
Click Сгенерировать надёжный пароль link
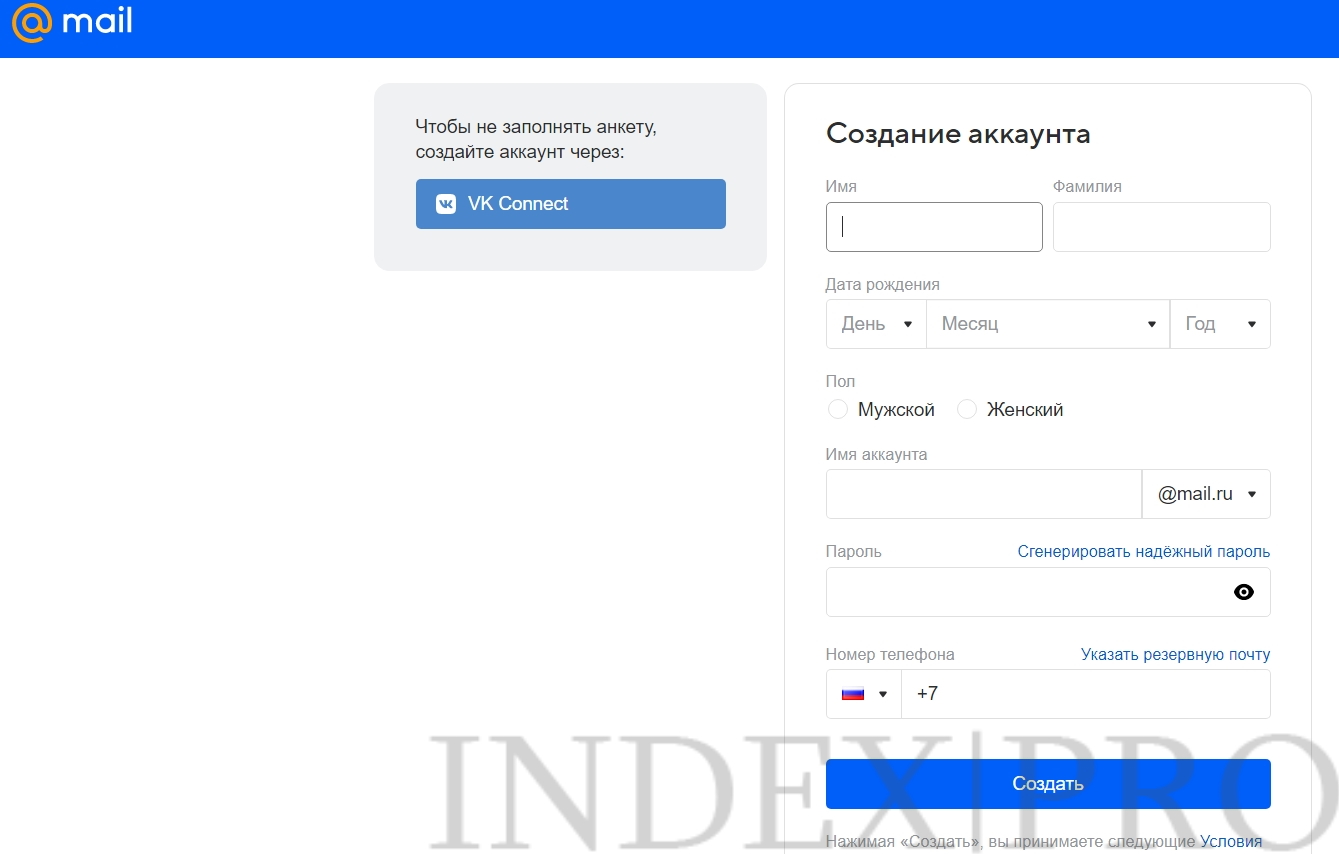point(1144,552)
